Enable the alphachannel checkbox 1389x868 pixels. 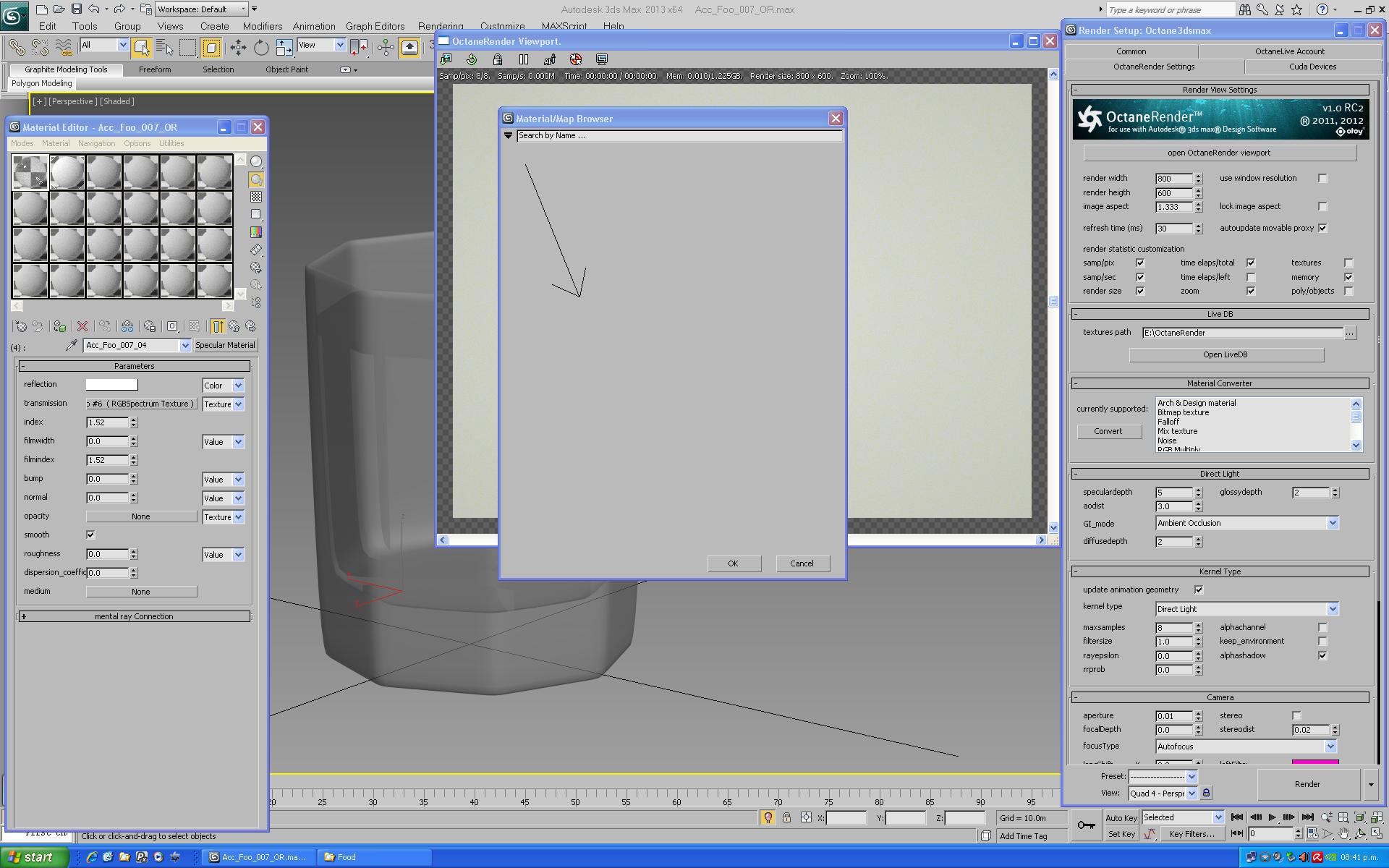1322,628
